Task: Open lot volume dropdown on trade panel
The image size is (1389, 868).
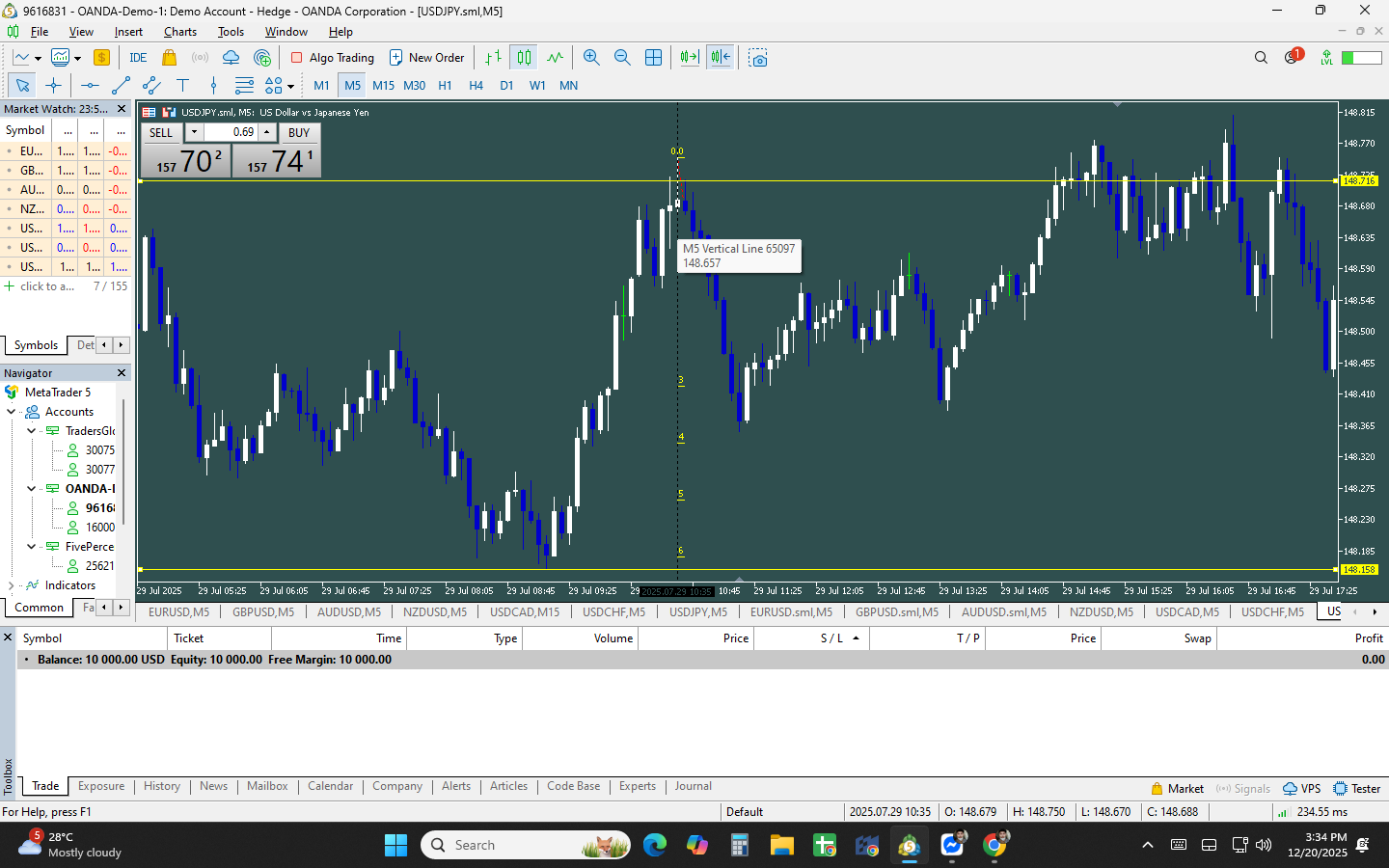Action: [194, 132]
